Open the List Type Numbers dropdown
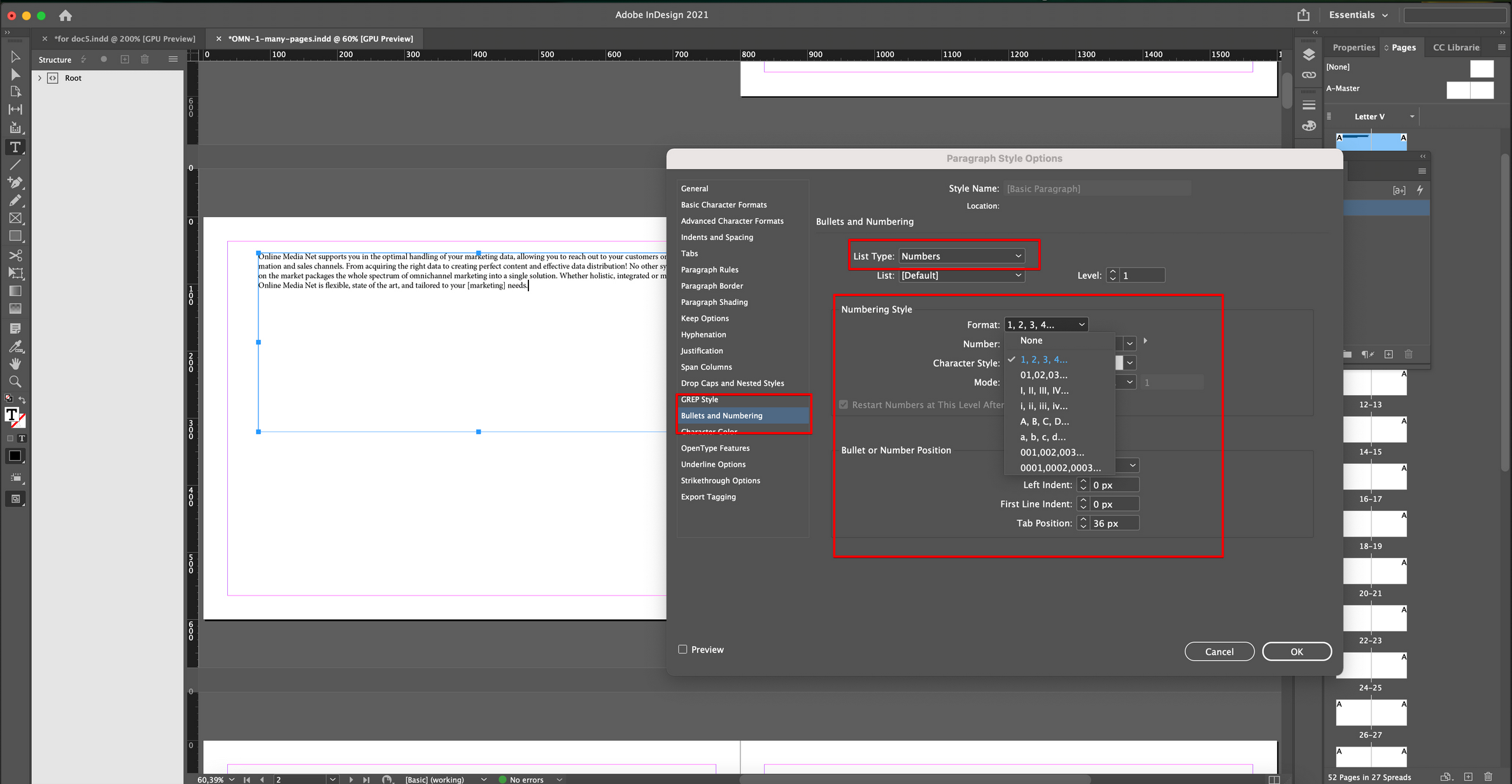This screenshot has width=1512, height=784. [x=961, y=255]
